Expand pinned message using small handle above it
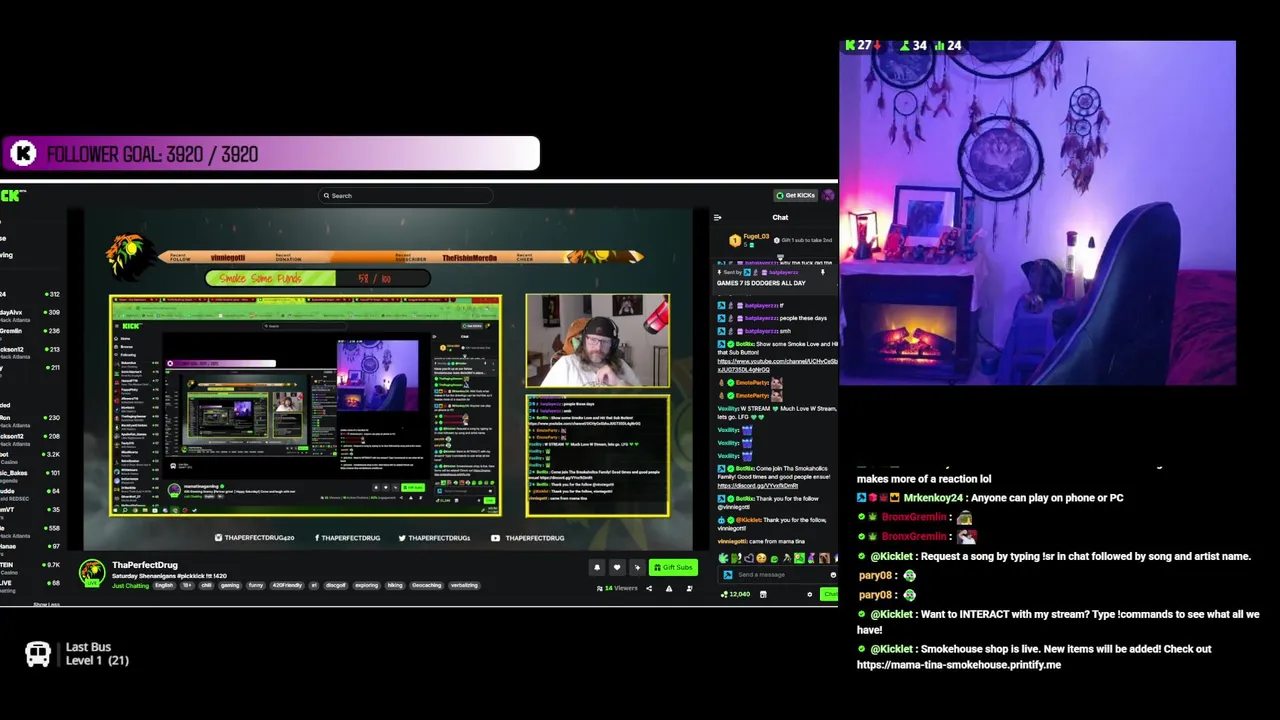Image resolution: width=1280 pixels, height=720 pixels. click(780, 257)
